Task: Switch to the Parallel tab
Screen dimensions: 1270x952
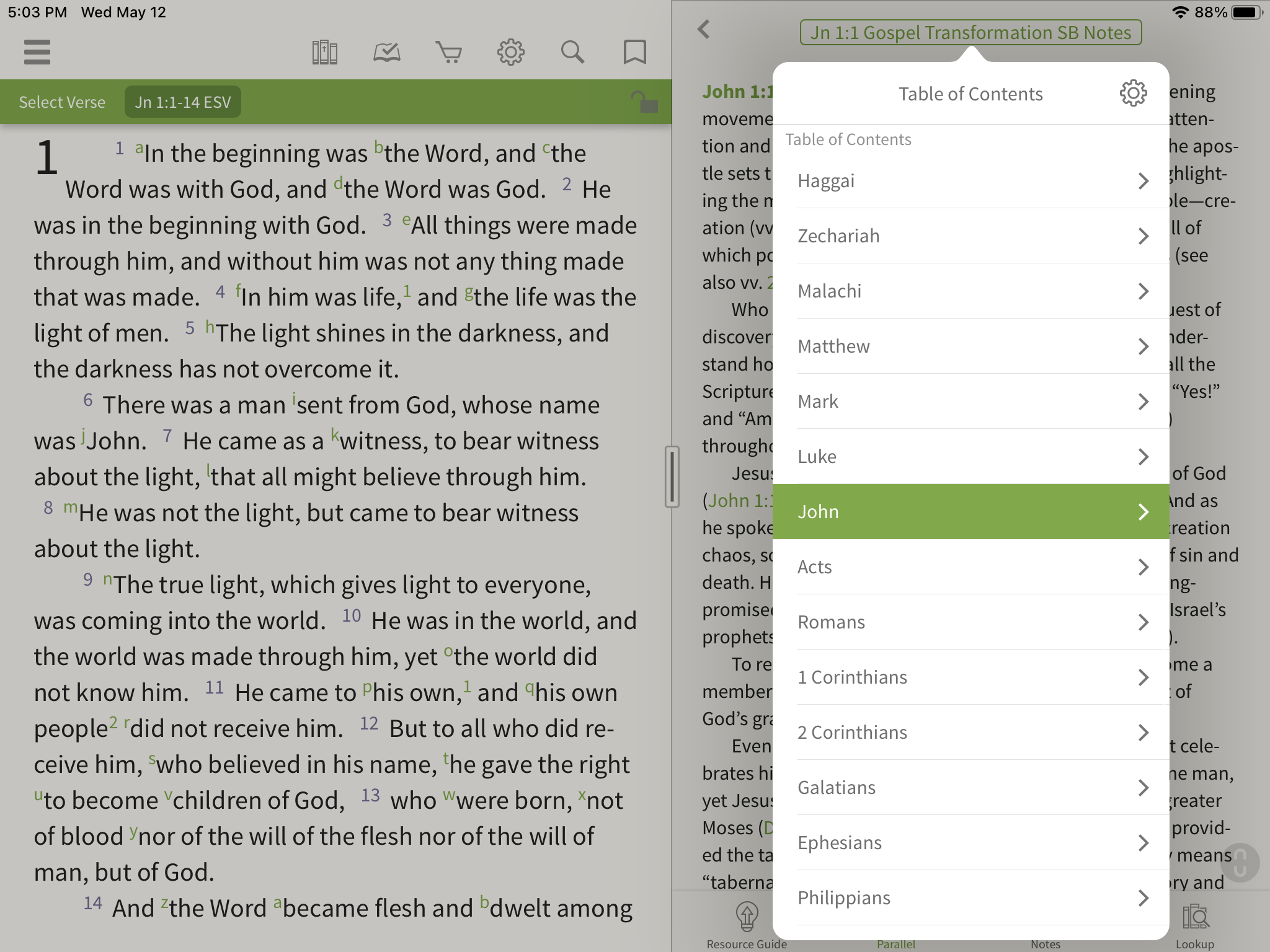Action: [895, 944]
